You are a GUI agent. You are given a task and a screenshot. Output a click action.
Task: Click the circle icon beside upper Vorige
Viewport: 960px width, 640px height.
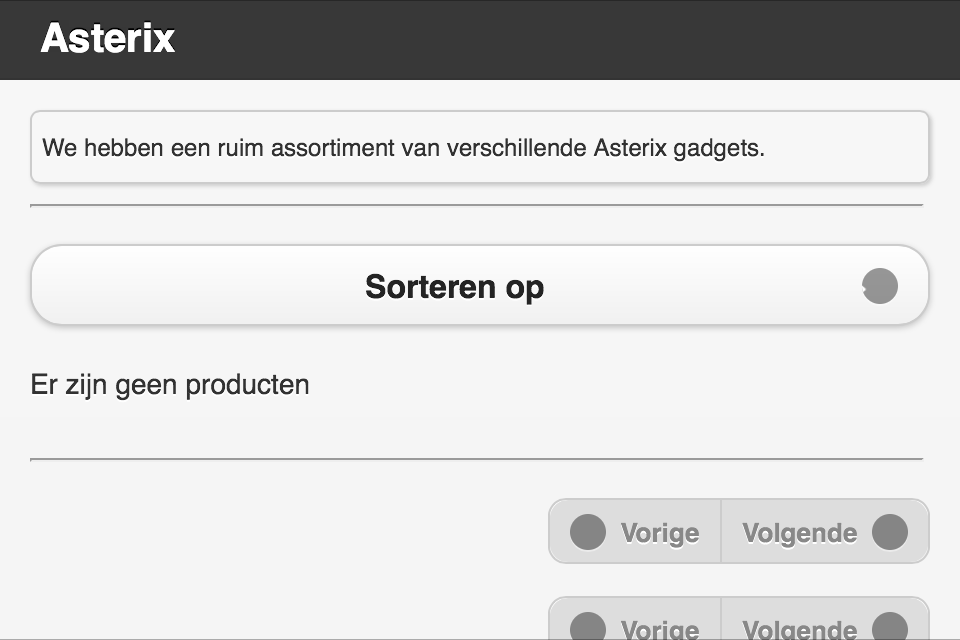click(588, 532)
